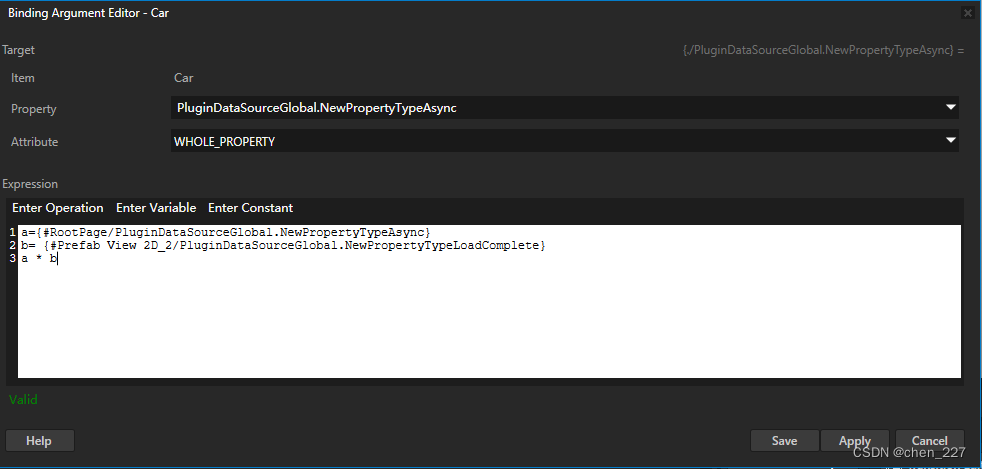Screen dimensions: 982x469
Task: Click the Expression section label
Action: 30,184
